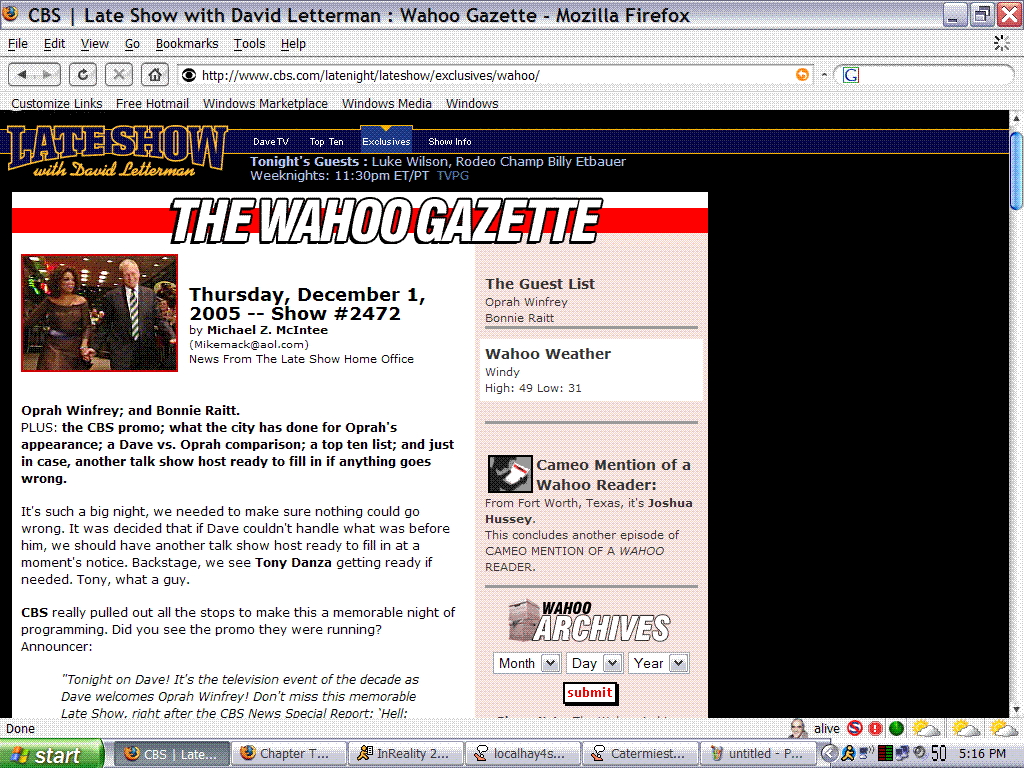Switch to the InReality 2... taskbar window
The height and width of the screenshot is (768, 1024).
[x=406, y=754]
